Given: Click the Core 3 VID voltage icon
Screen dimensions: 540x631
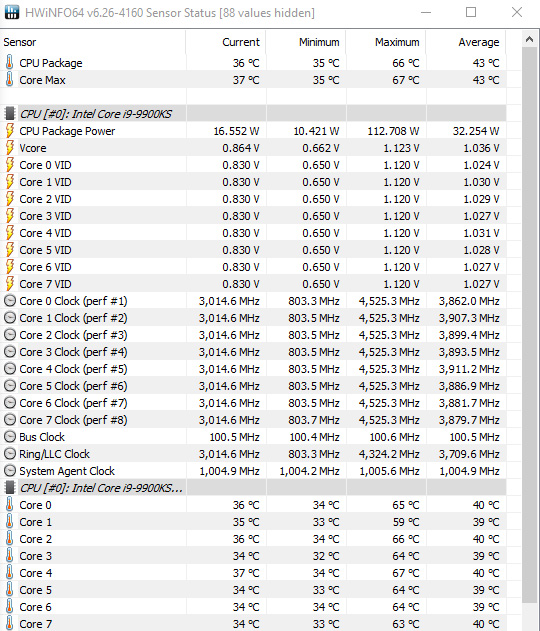Looking at the screenshot, I should click(x=10, y=216).
